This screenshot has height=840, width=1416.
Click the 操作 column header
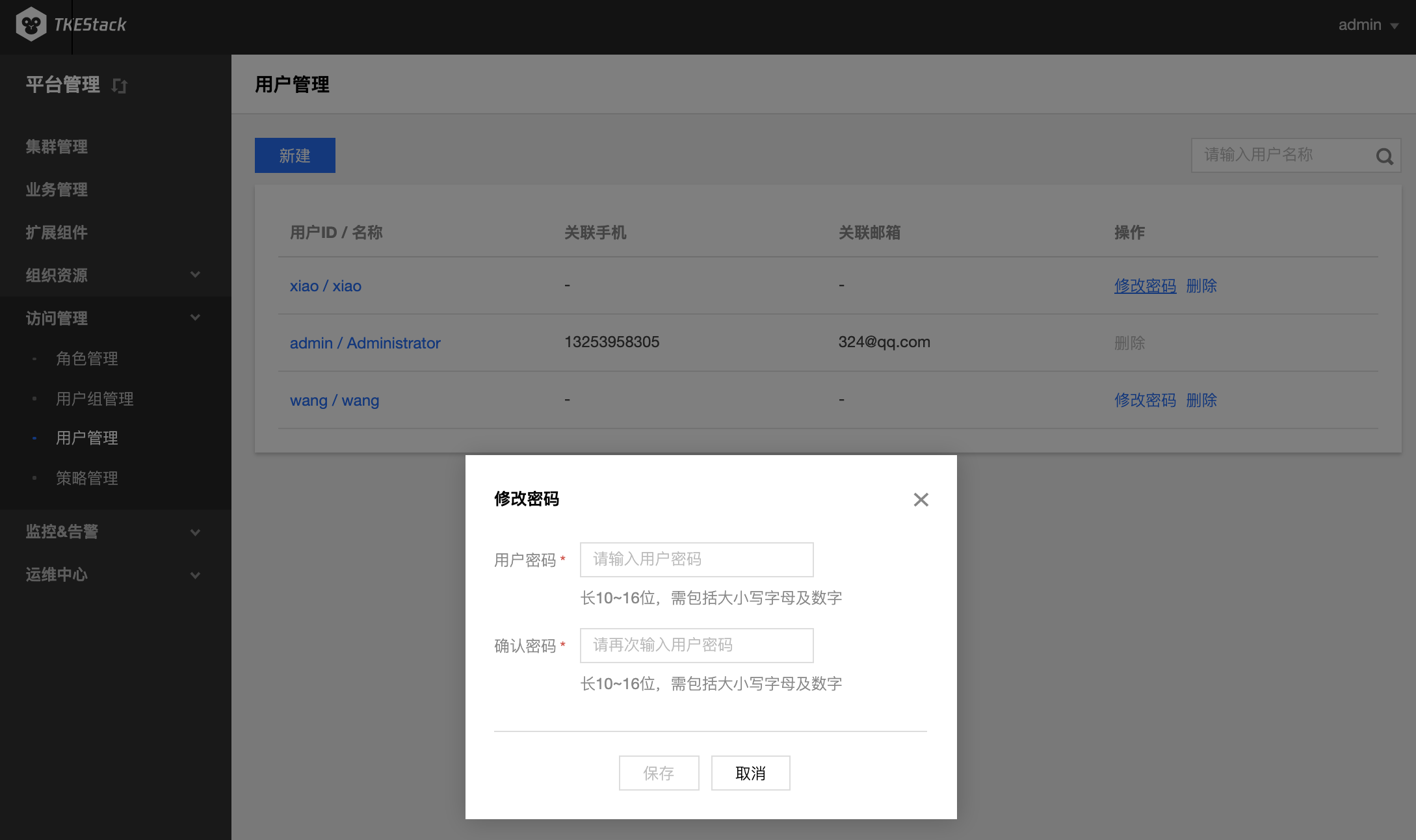click(1130, 233)
